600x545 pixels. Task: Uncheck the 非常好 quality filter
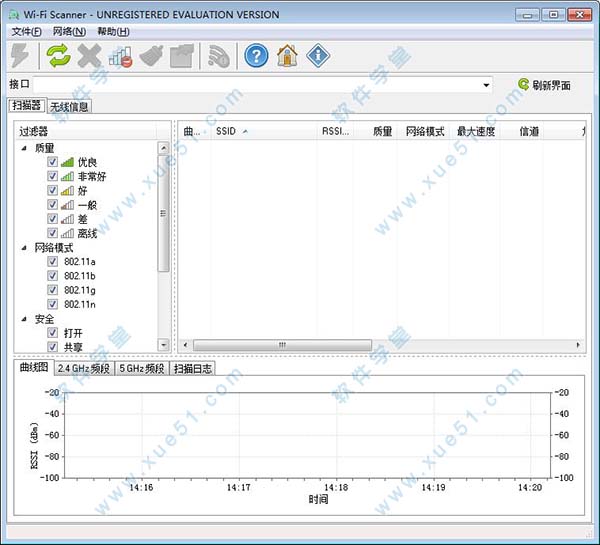(52, 176)
